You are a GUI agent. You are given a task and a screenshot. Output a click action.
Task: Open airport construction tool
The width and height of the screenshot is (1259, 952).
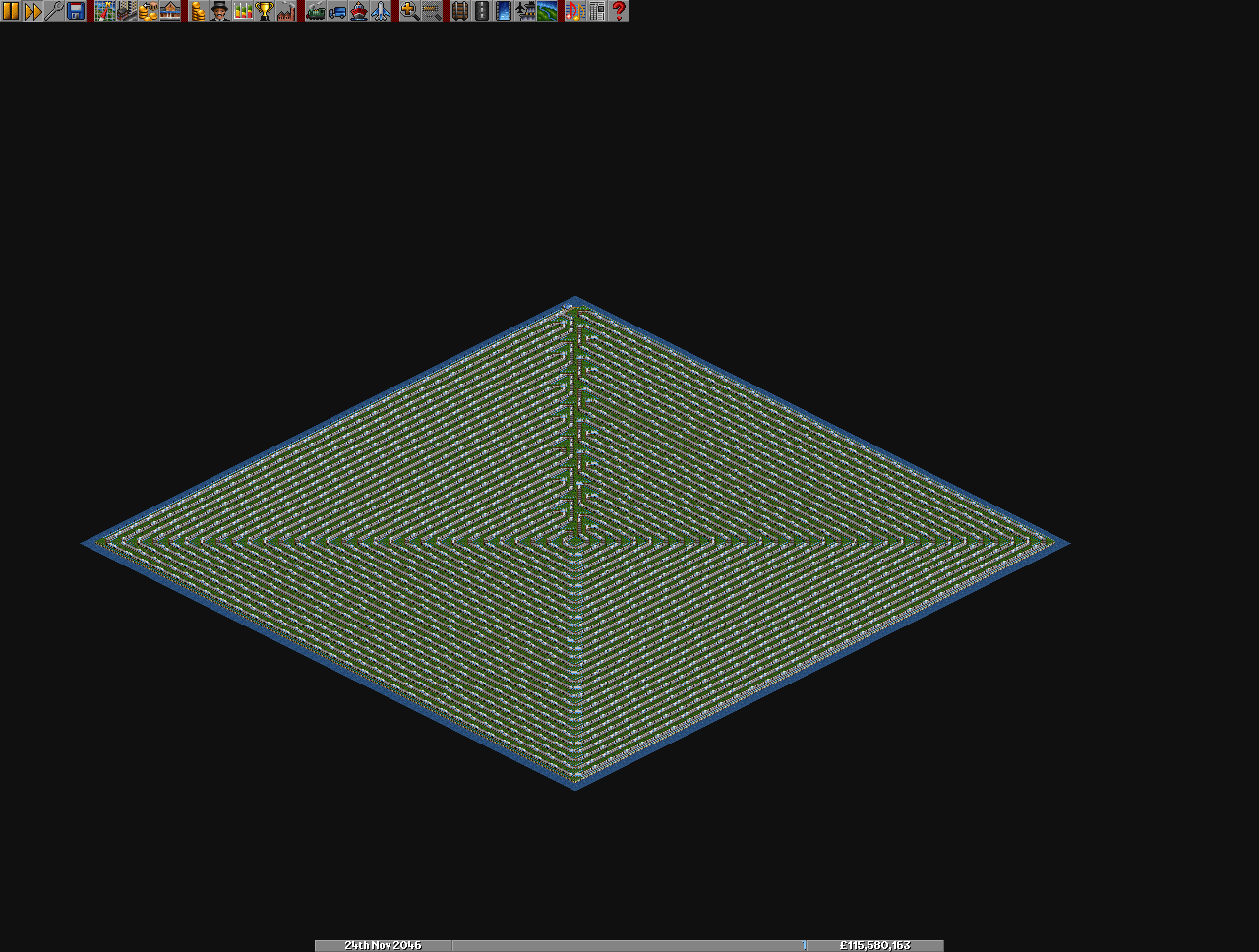tap(525, 11)
